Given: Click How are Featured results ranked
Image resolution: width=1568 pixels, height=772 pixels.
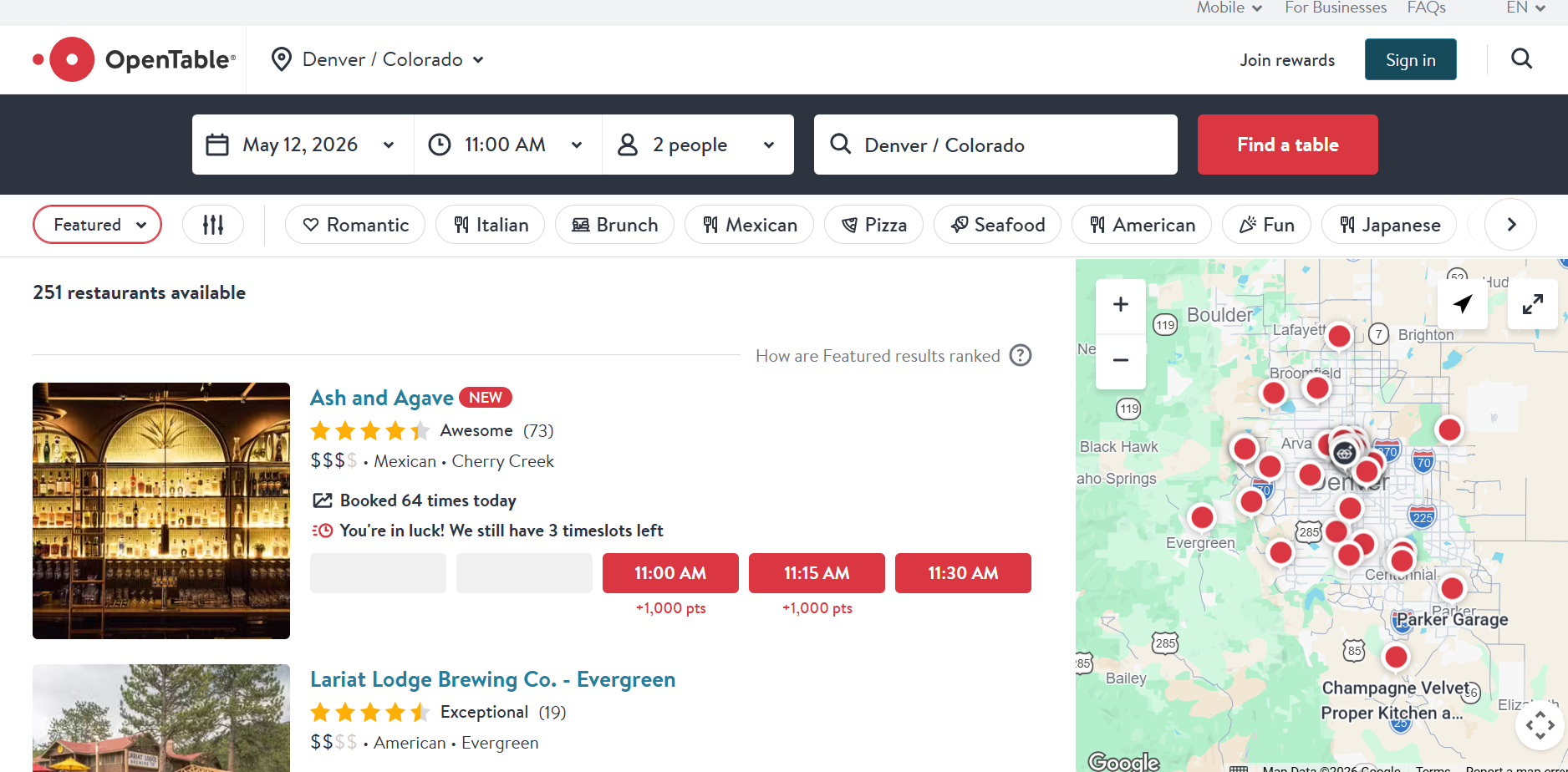Looking at the screenshot, I should point(878,356).
